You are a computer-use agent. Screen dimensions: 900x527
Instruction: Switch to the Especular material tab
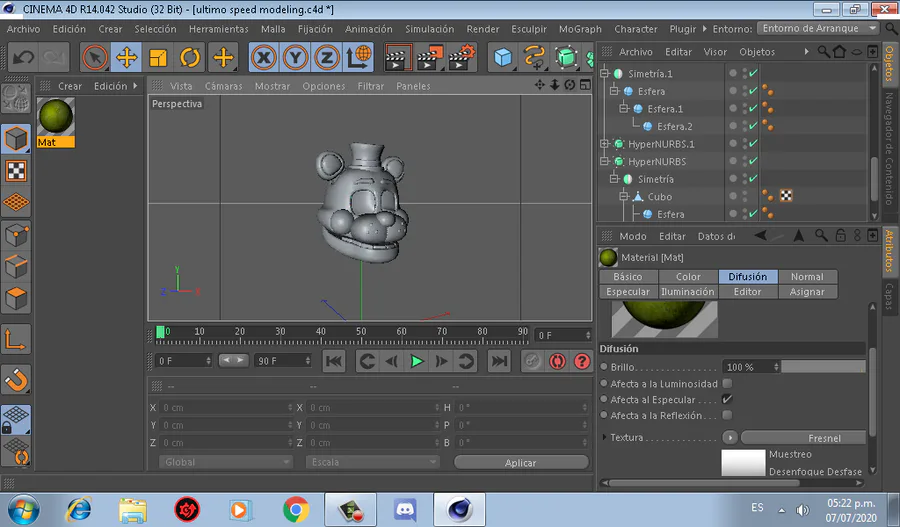[x=628, y=292]
